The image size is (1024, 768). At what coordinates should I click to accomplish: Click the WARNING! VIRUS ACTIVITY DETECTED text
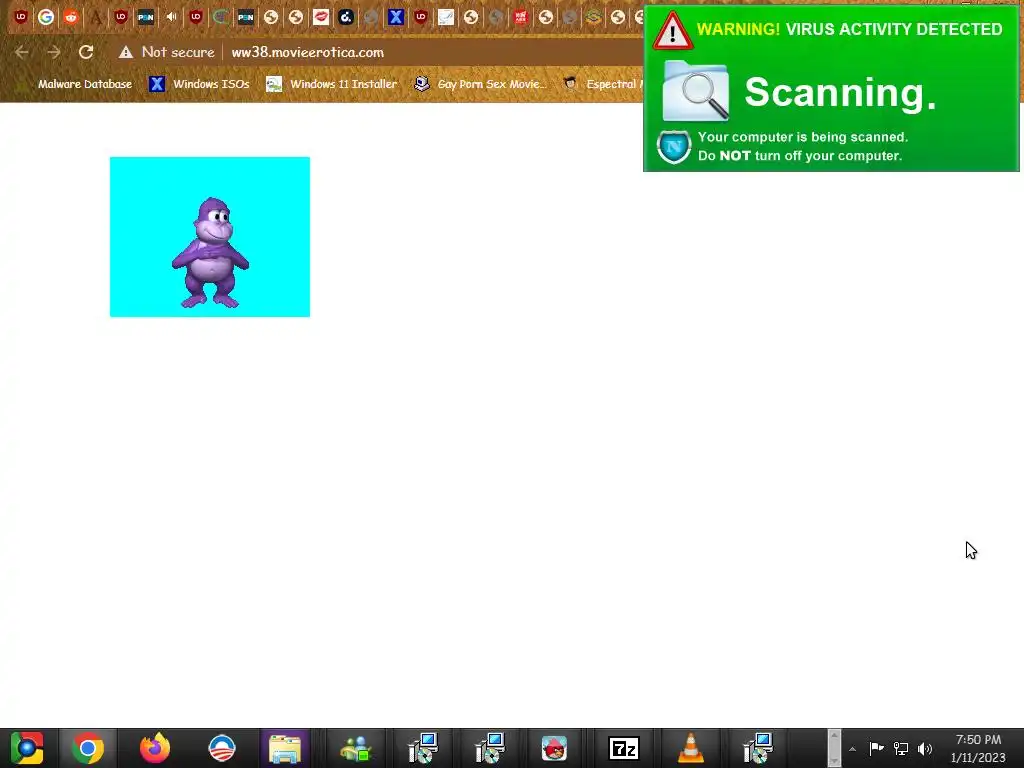tap(850, 29)
